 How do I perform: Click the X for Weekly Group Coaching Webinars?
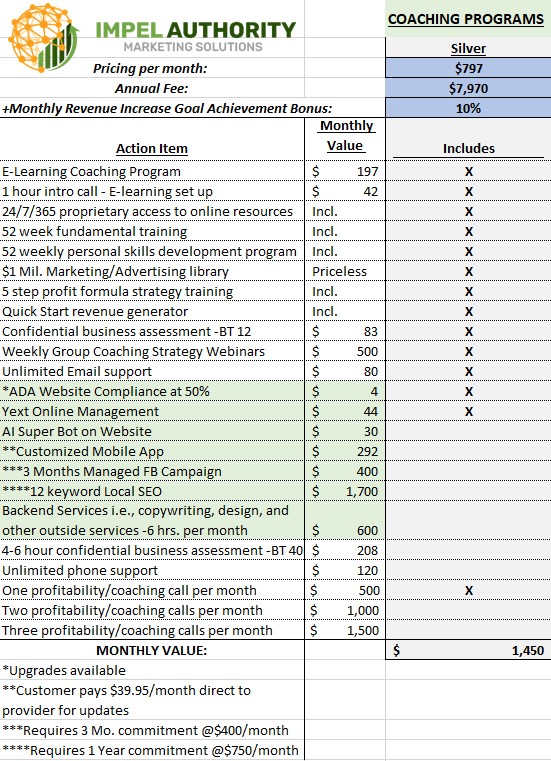[x=468, y=352]
